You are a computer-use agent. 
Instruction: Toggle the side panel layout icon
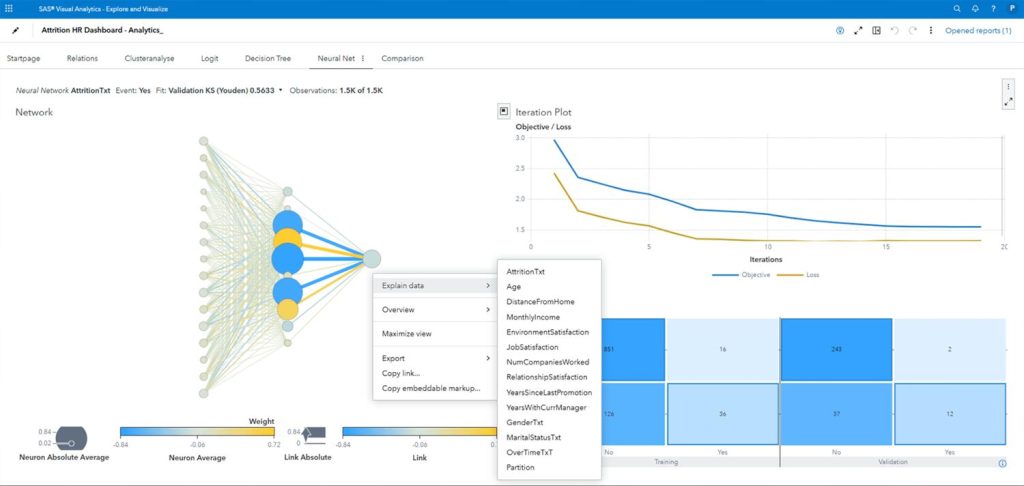pyautogui.click(x=876, y=31)
